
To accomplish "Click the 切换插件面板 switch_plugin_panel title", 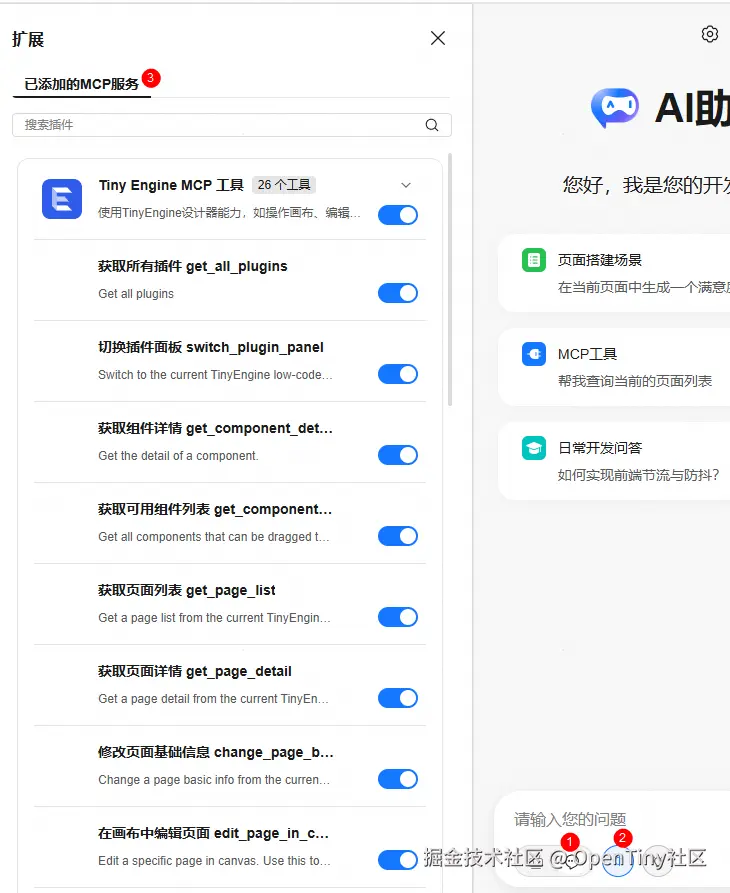I will (x=211, y=347).
